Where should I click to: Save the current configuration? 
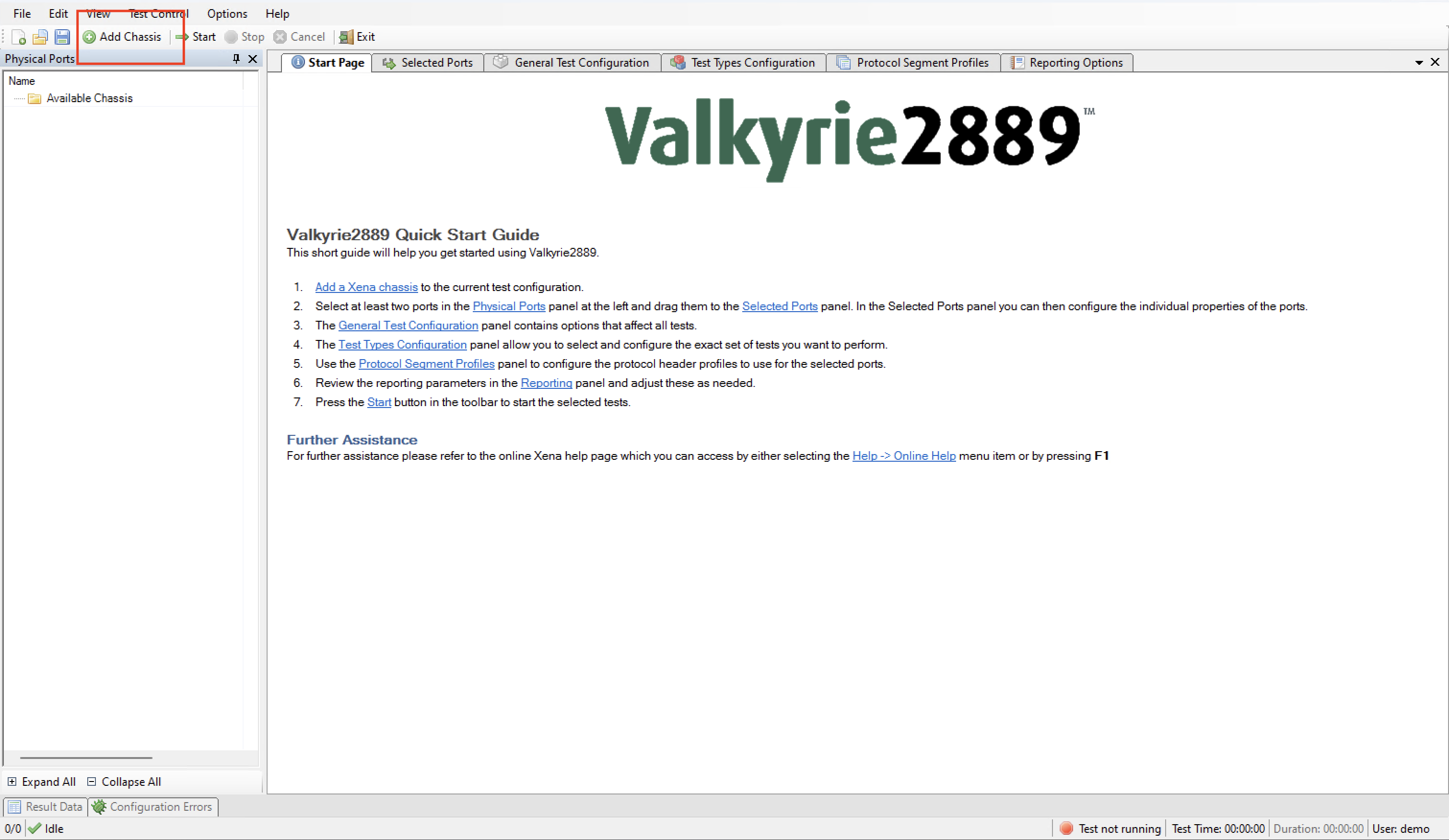(62, 37)
